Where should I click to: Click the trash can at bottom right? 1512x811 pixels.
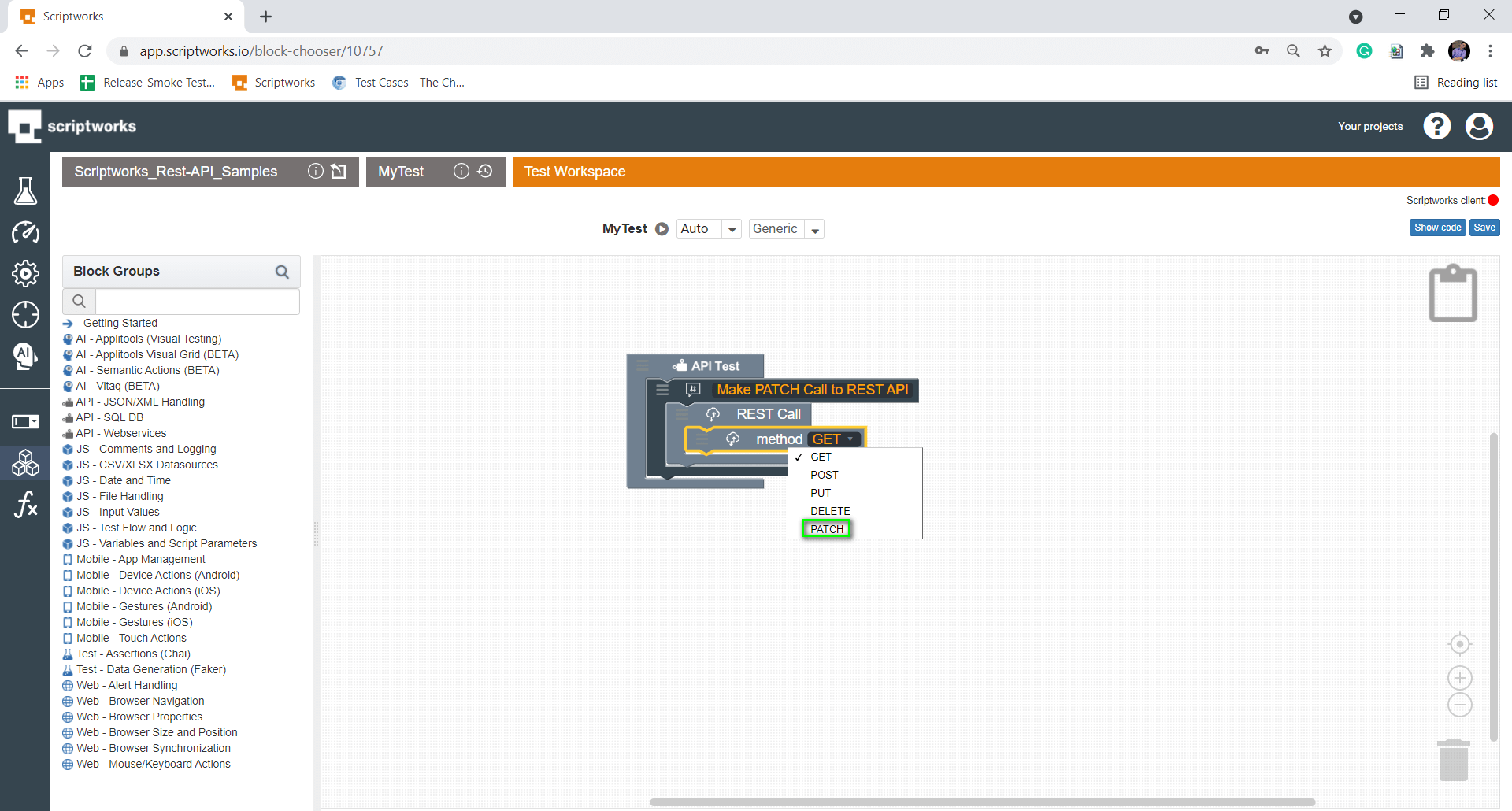(x=1453, y=759)
